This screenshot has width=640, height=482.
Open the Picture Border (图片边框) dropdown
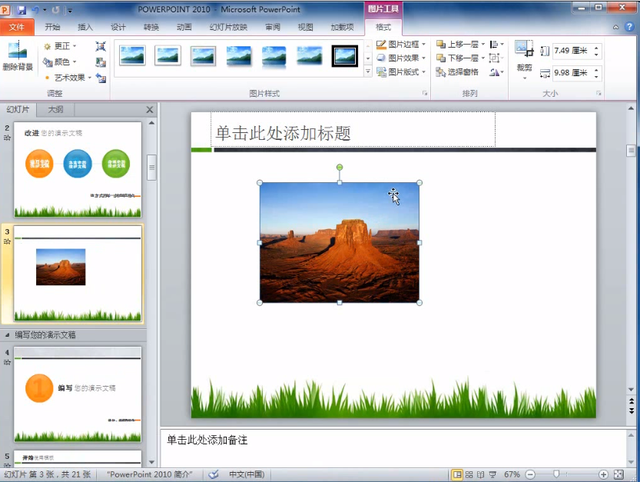point(404,45)
